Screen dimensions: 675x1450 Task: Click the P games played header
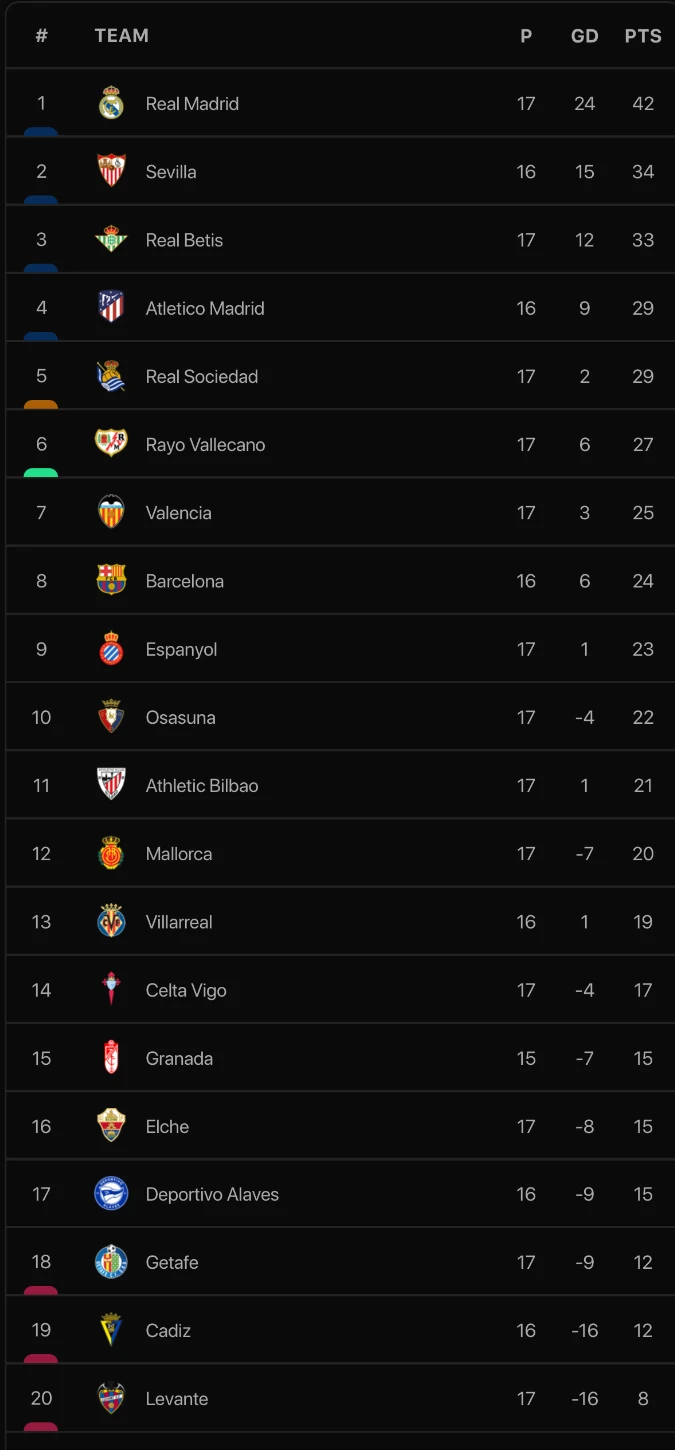click(x=526, y=36)
